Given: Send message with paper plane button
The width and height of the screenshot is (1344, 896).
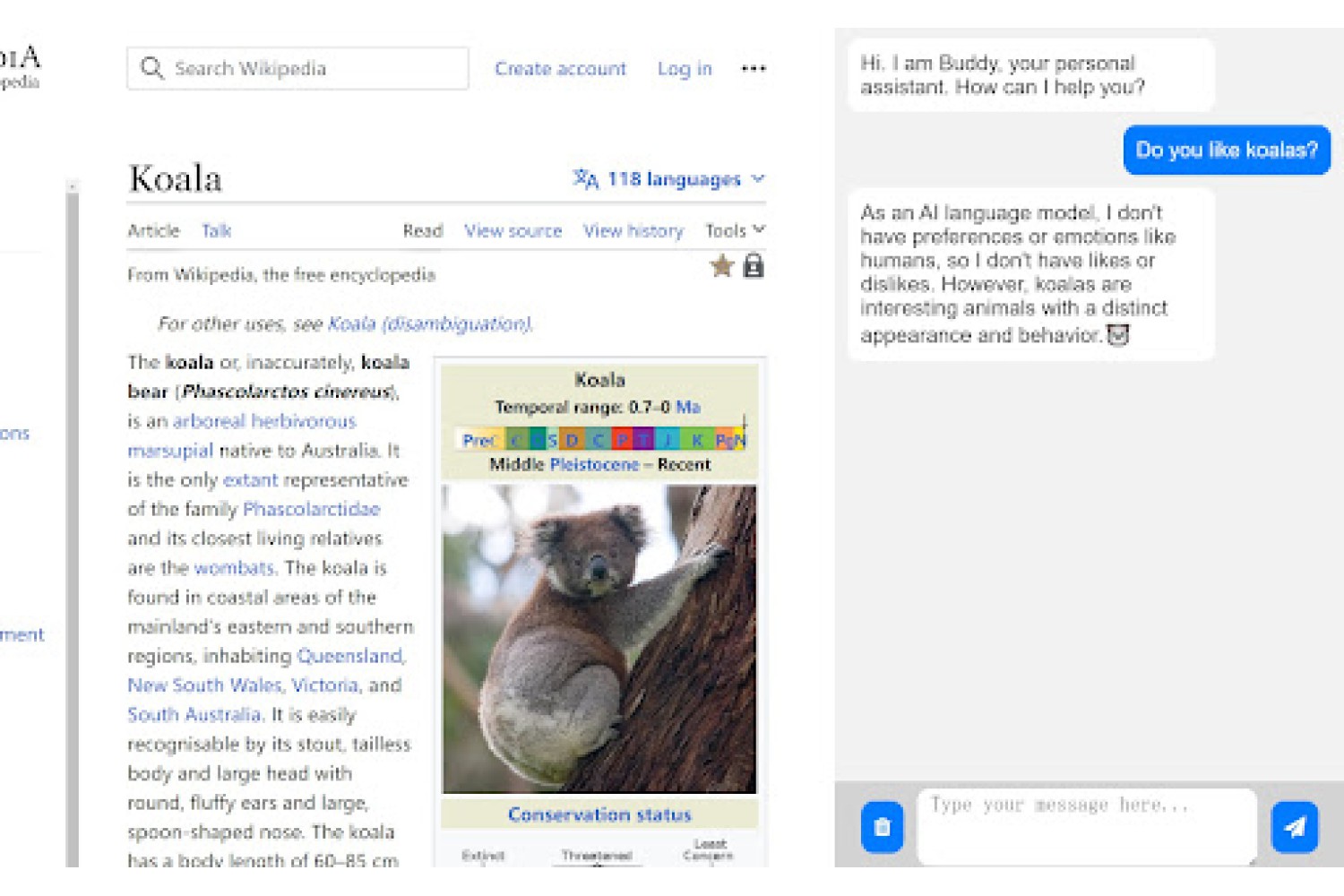Looking at the screenshot, I should (x=1295, y=826).
